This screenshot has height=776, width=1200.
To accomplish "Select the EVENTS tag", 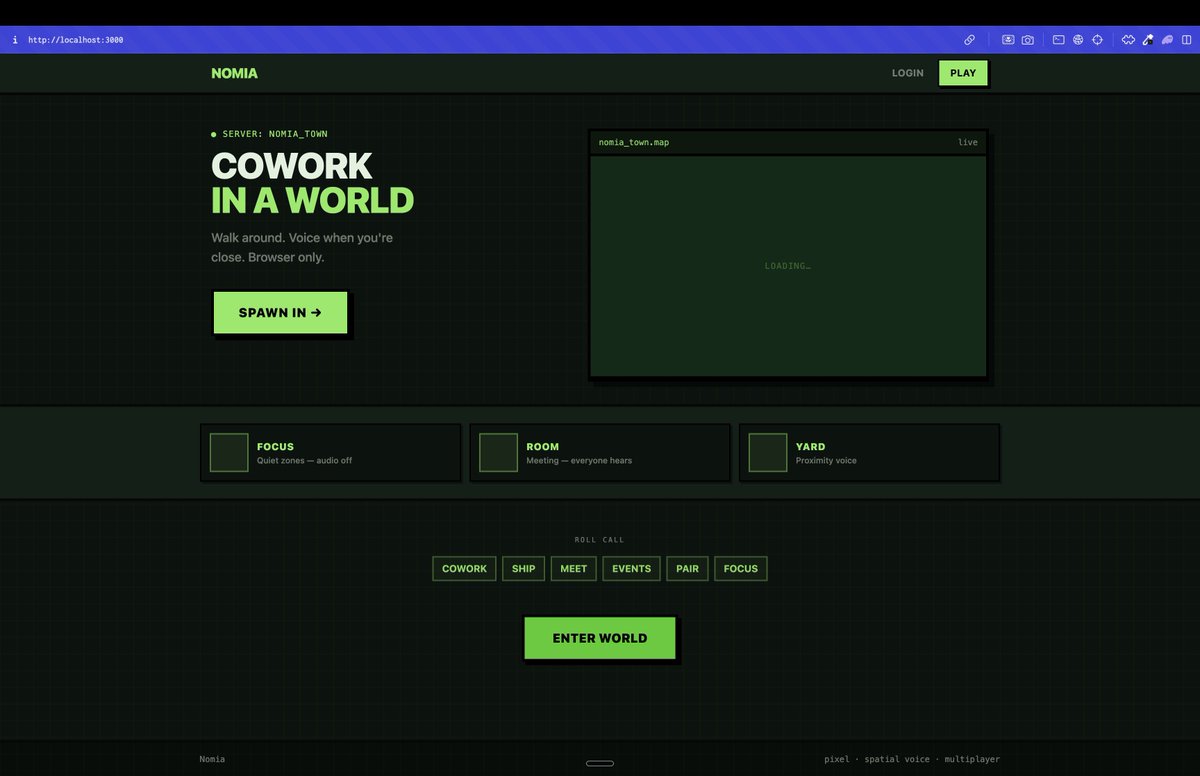I will [x=632, y=569].
